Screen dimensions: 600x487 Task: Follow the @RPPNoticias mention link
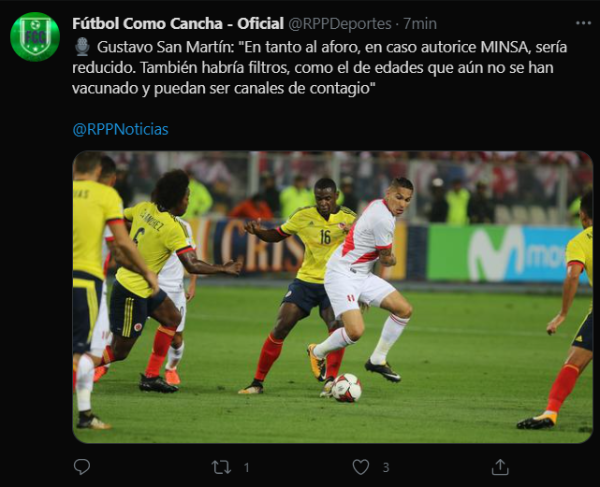[120, 129]
